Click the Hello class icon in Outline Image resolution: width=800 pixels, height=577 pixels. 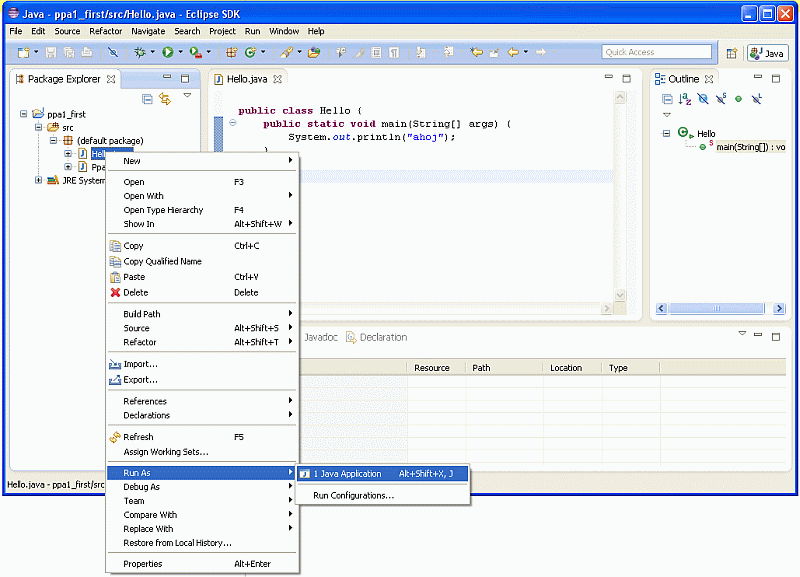(x=684, y=133)
